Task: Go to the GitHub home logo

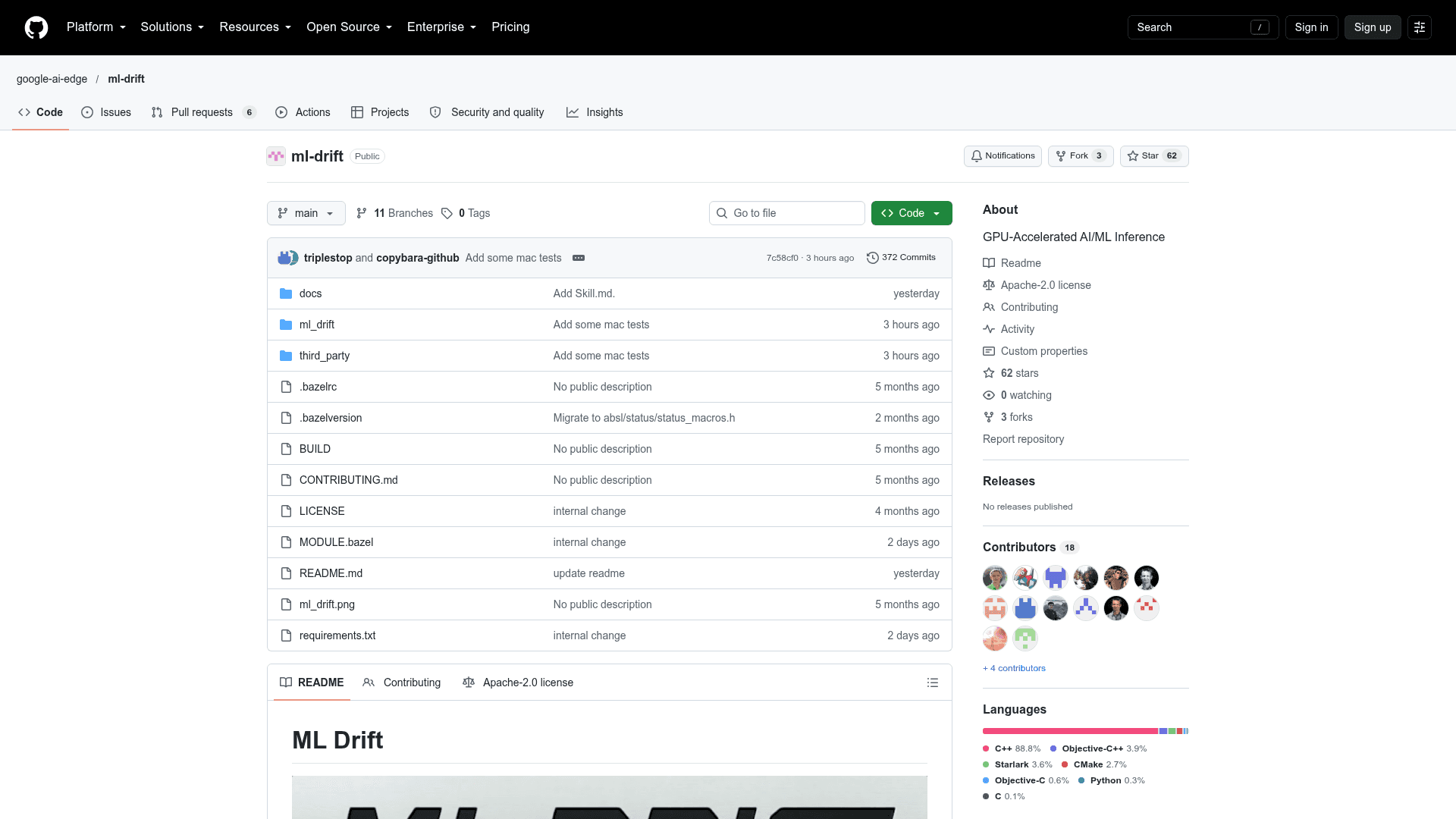Action: click(36, 27)
